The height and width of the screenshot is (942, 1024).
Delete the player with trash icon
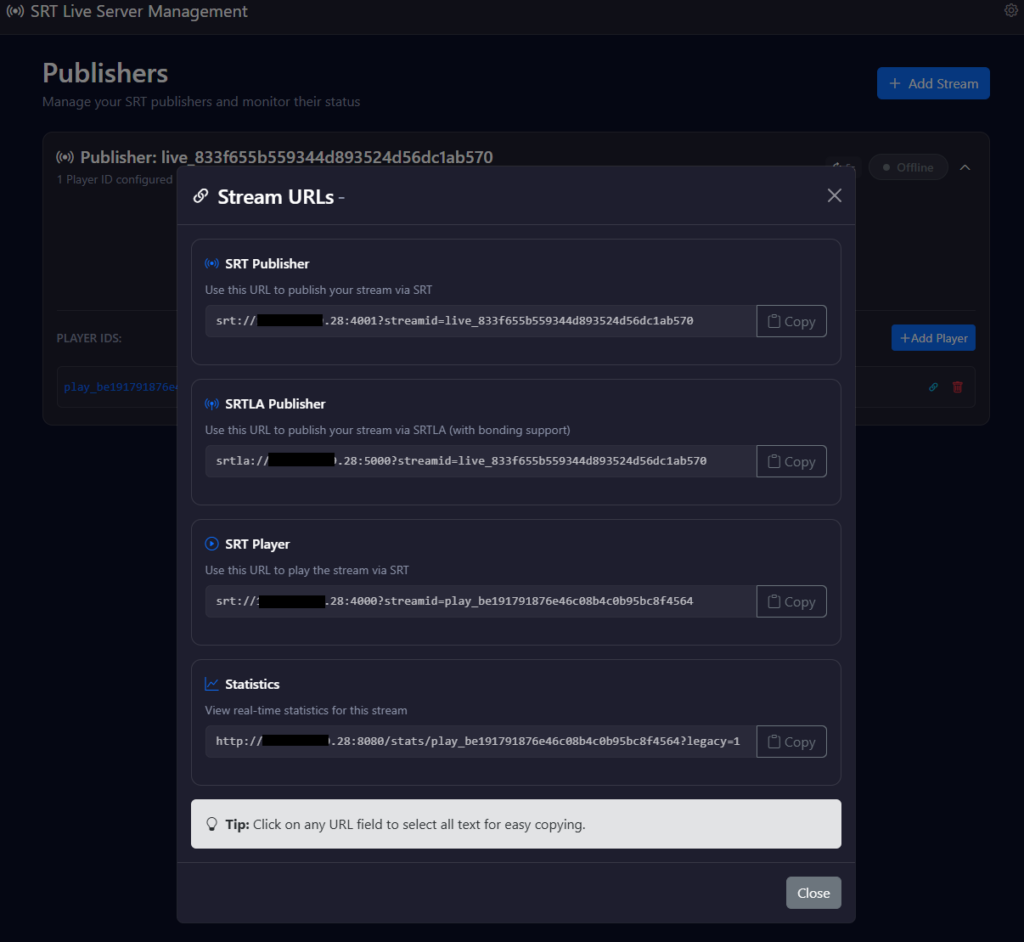click(957, 387)
